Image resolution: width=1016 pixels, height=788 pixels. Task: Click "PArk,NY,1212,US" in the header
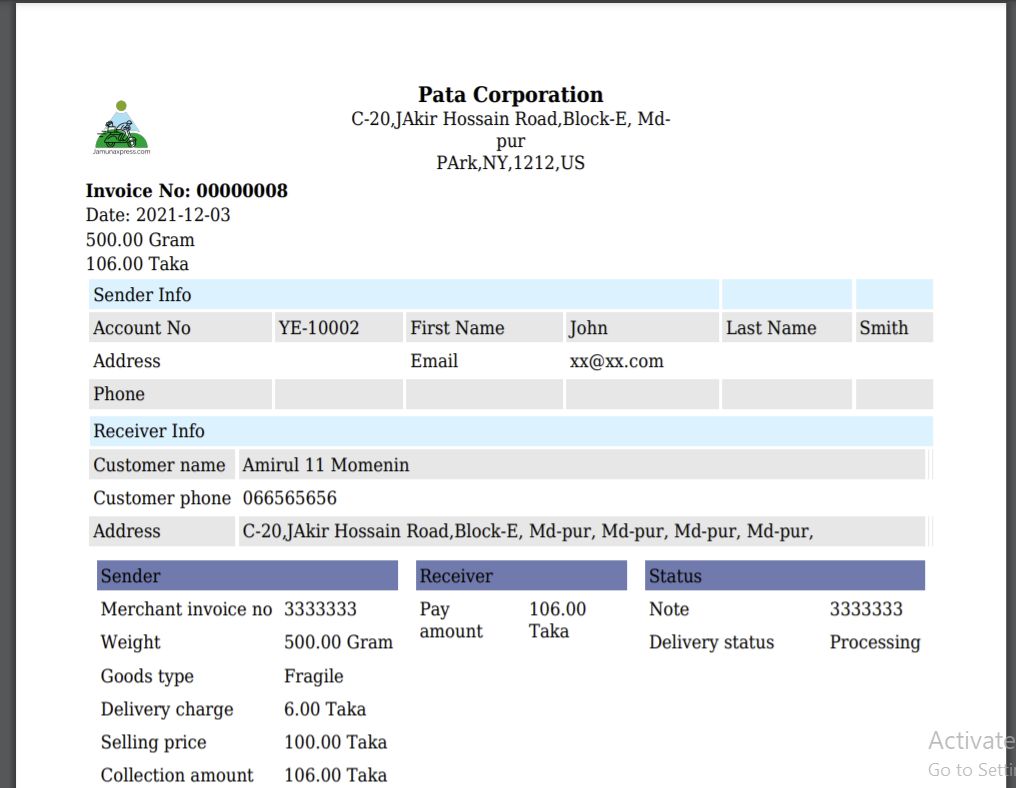point(511,163)
